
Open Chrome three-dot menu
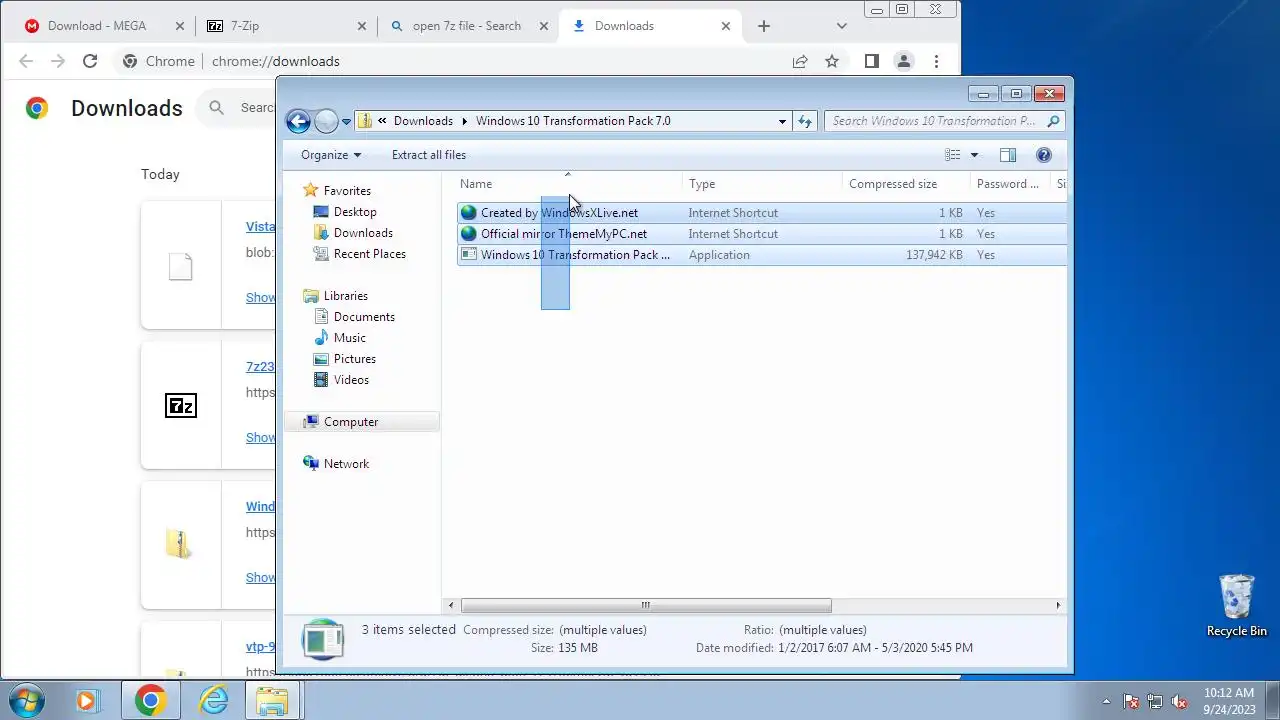(x=936, y=61)
